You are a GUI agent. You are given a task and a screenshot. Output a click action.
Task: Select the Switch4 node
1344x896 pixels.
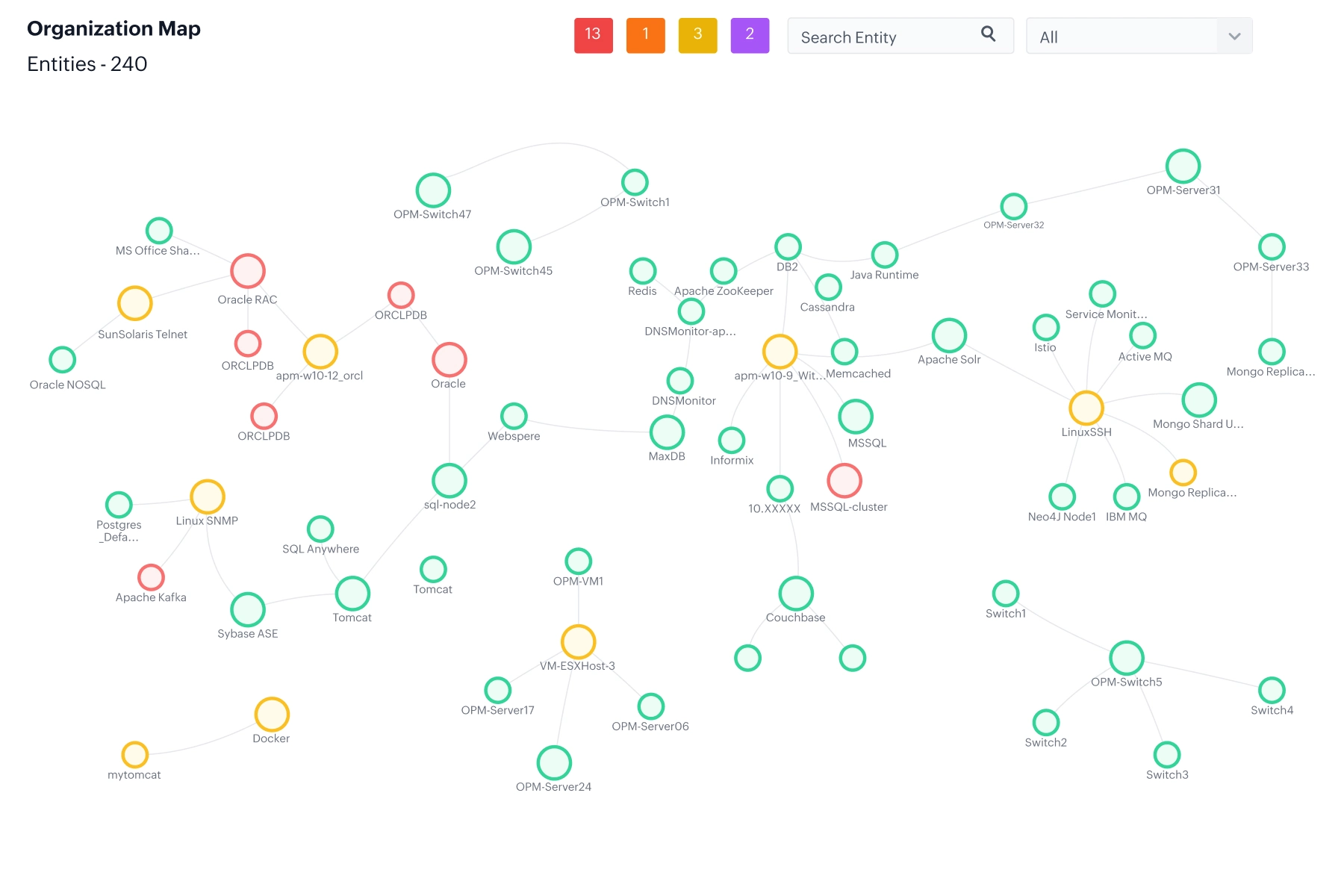tap(1272, 690)
